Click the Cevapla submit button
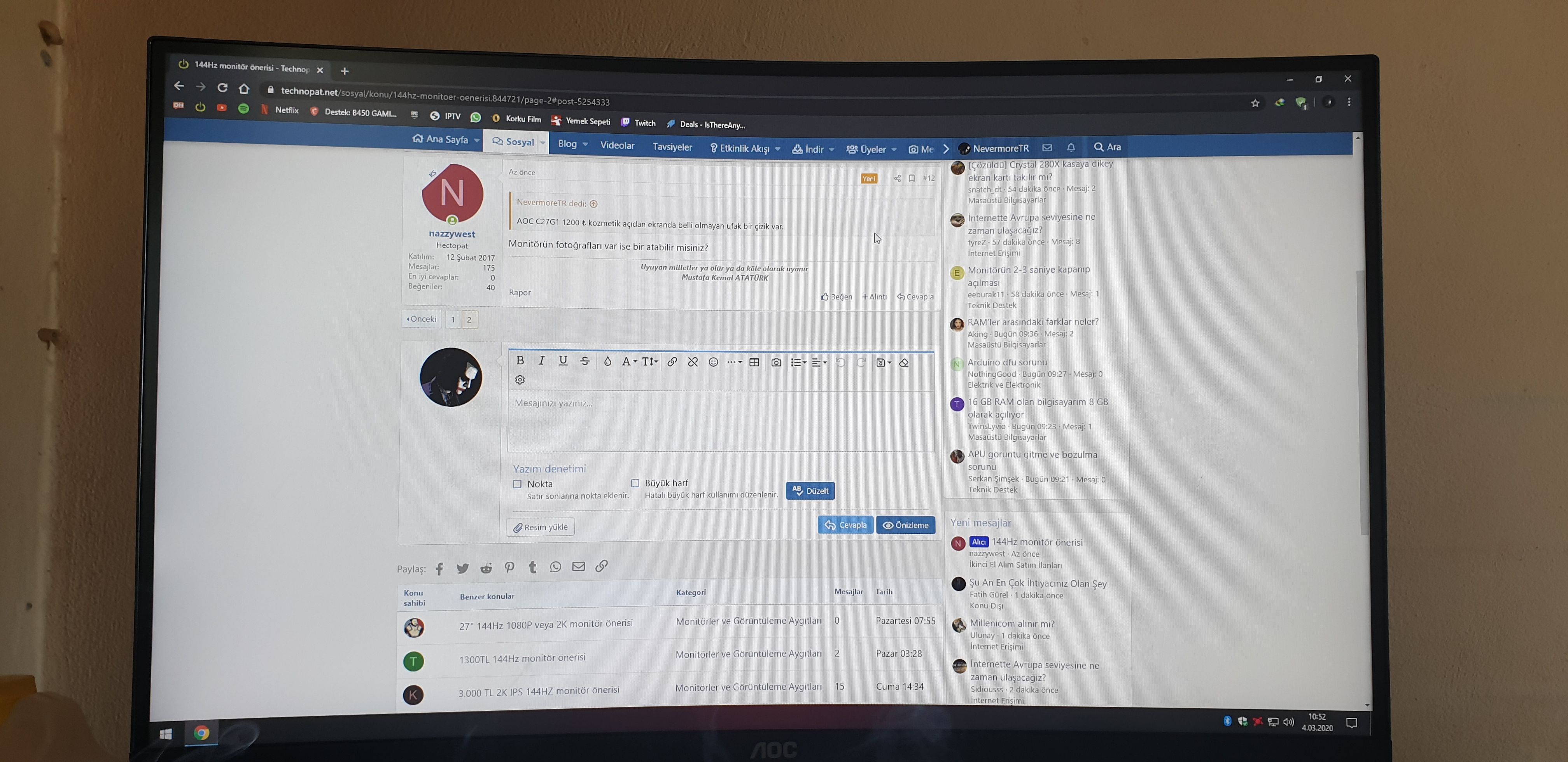Screen dimensions: 1568x762 pos(845,524)
